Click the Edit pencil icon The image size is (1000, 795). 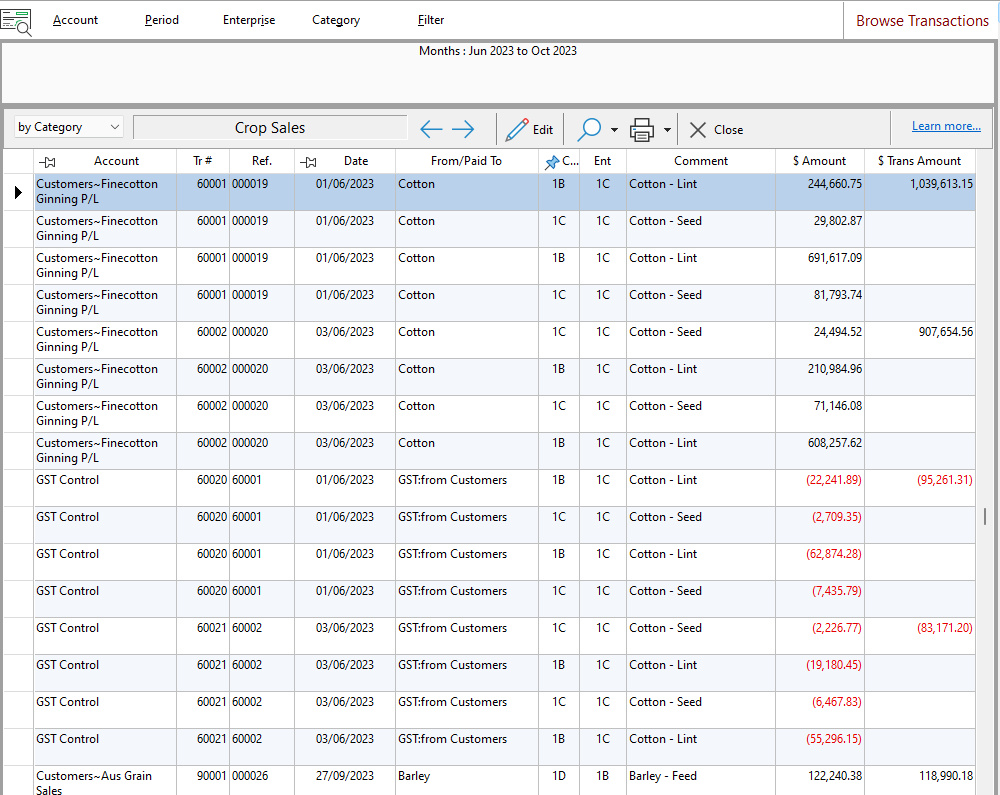click(517, 129)
